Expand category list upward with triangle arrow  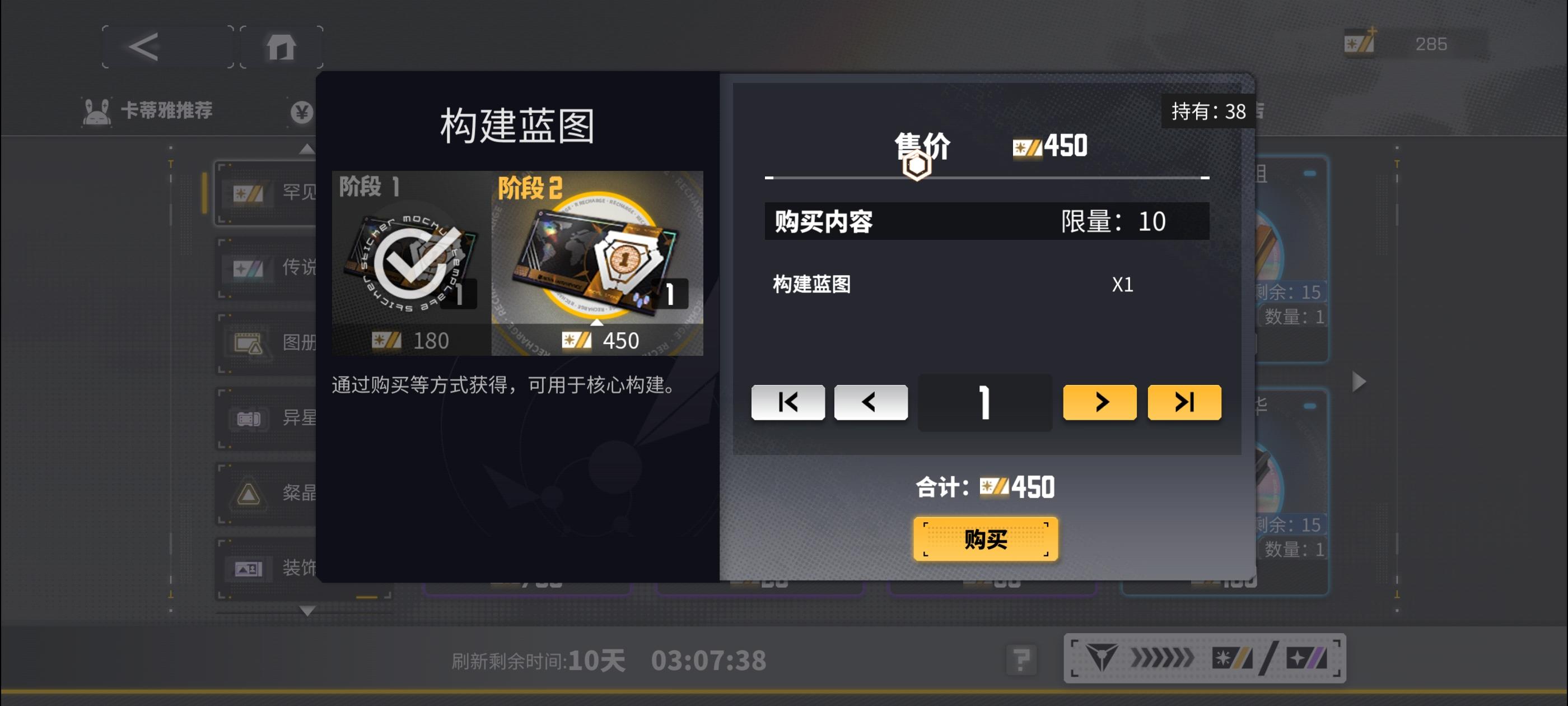(307, 149)
